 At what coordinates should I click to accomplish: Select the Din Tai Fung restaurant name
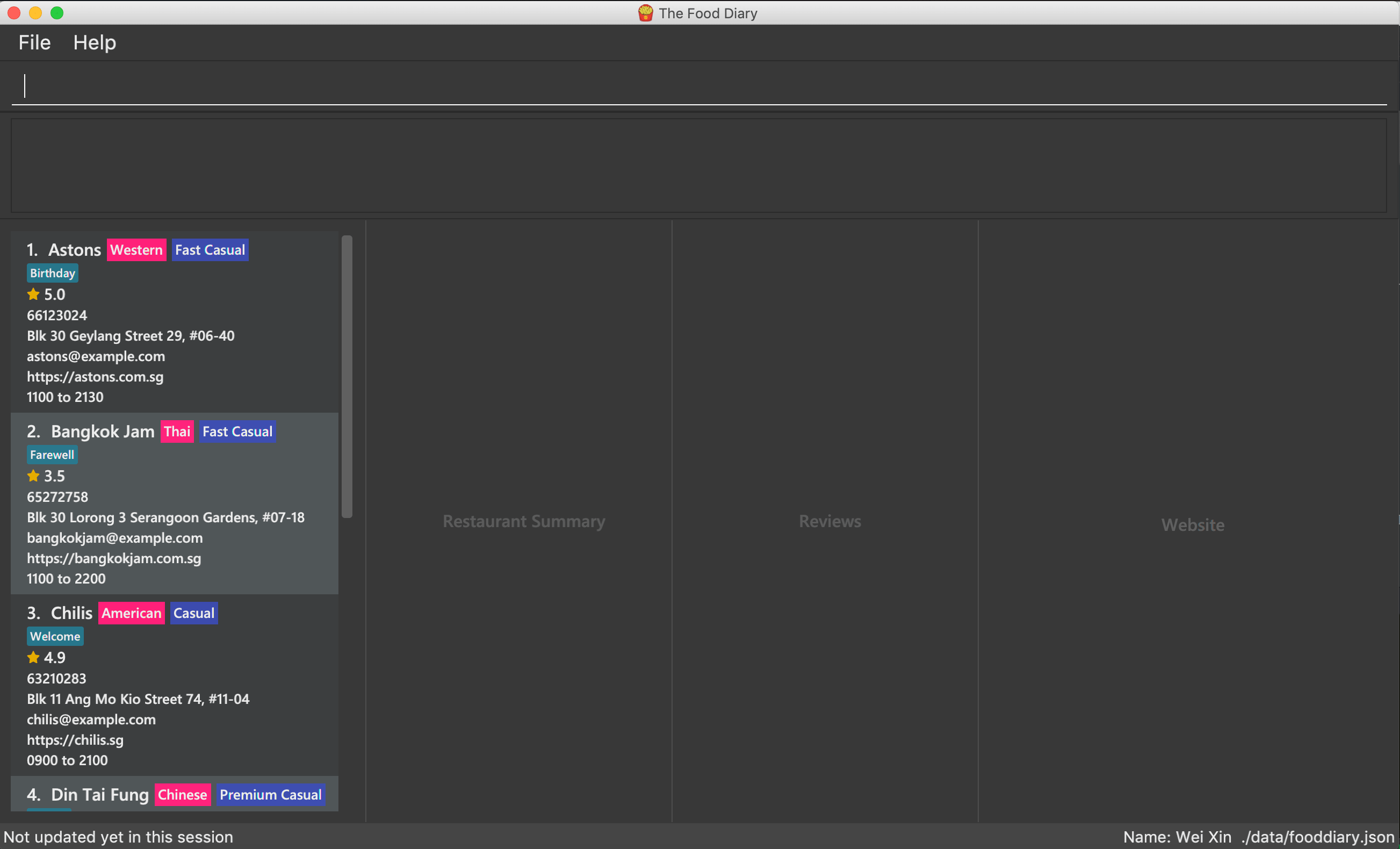[100, 794]
